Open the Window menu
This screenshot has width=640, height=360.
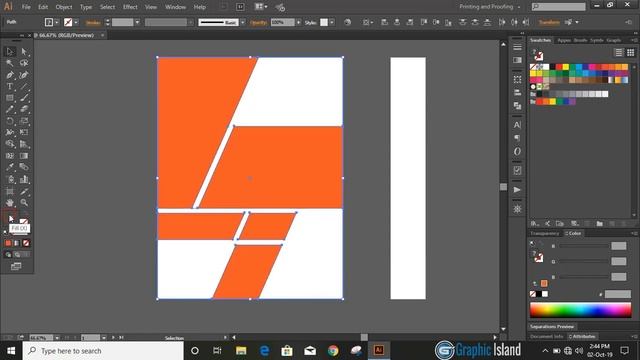pos(176,7)
